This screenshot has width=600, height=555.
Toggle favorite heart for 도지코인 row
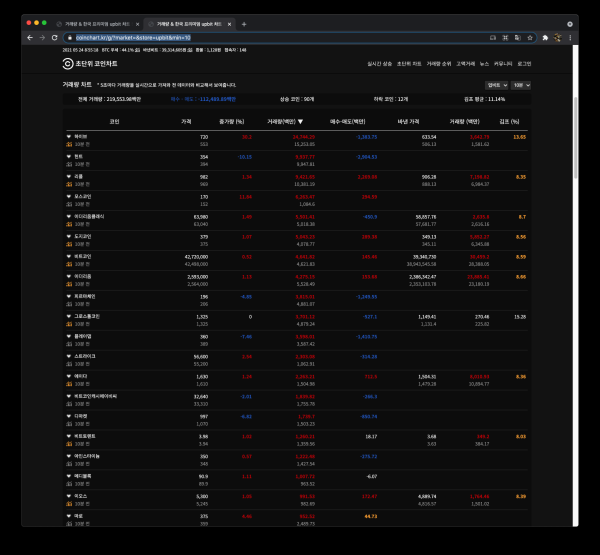[x=69, y=236]
